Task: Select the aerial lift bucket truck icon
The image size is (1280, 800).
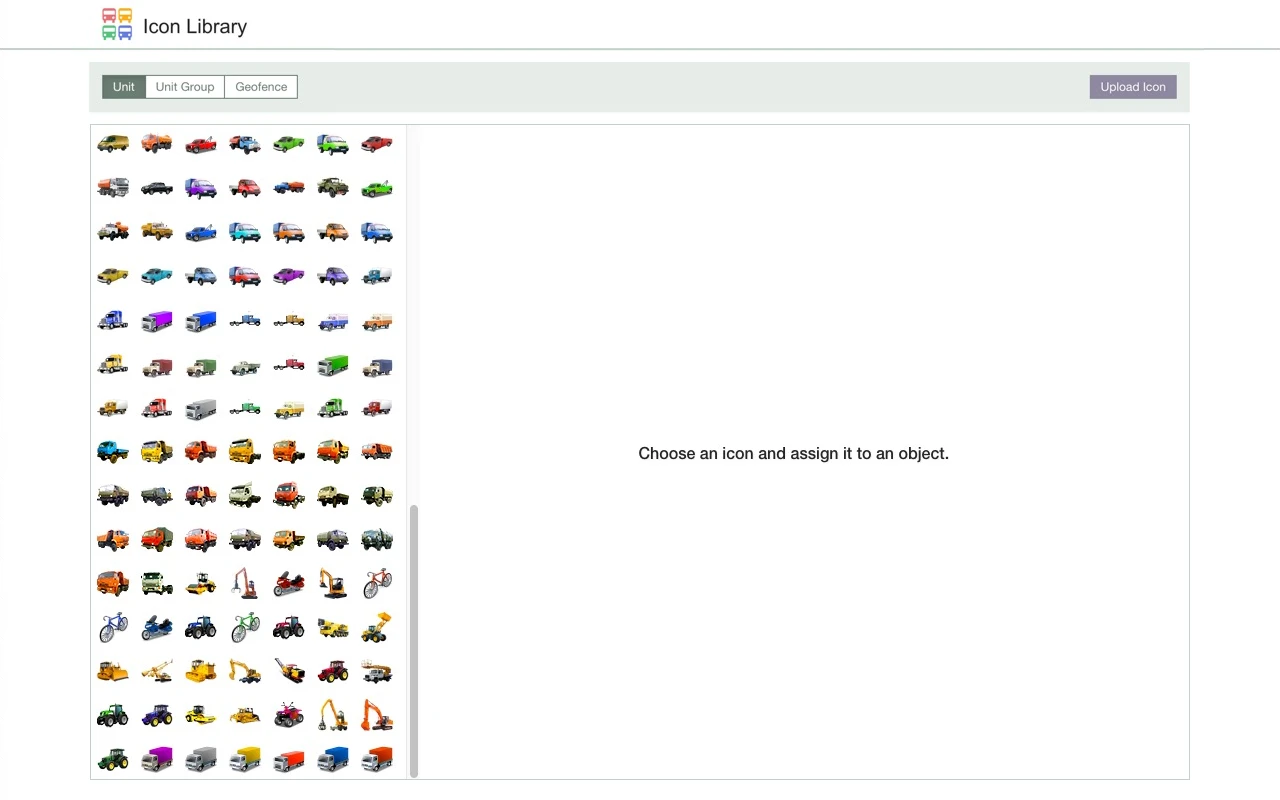Action: (x=377, y=671)
